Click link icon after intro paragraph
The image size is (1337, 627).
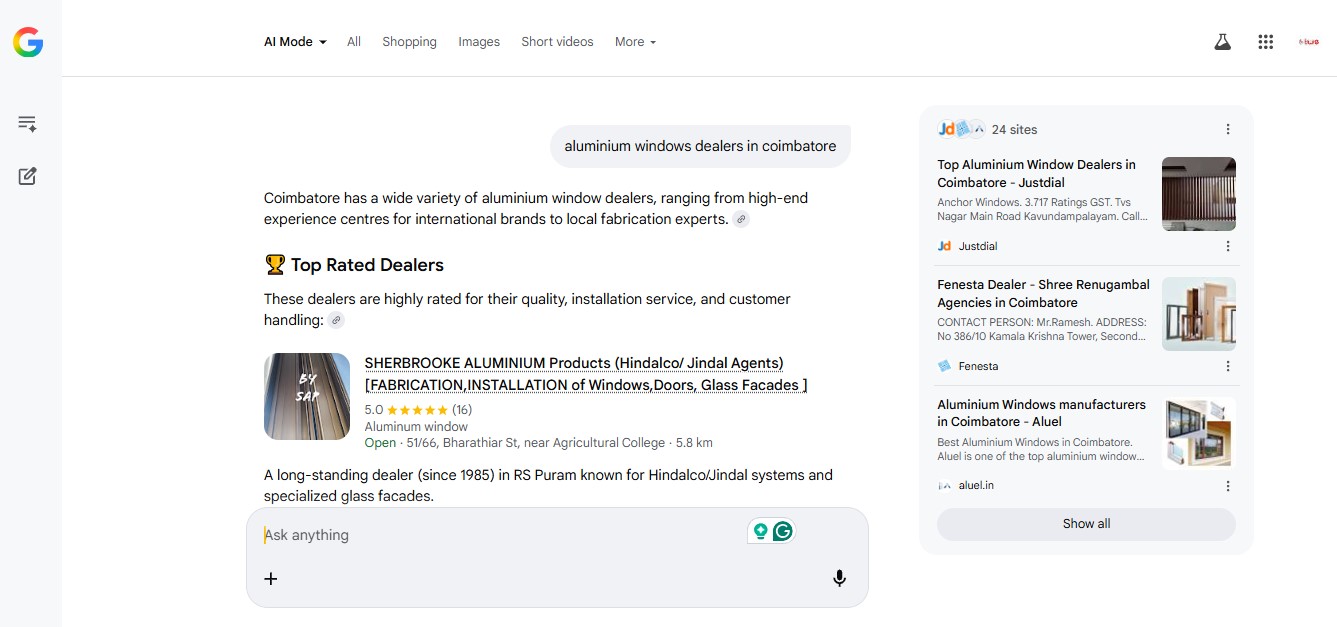point(741,219)
